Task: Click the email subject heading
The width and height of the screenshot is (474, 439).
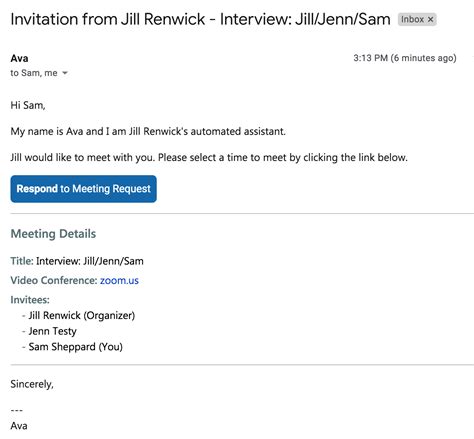Action: [x=200, y=19]
